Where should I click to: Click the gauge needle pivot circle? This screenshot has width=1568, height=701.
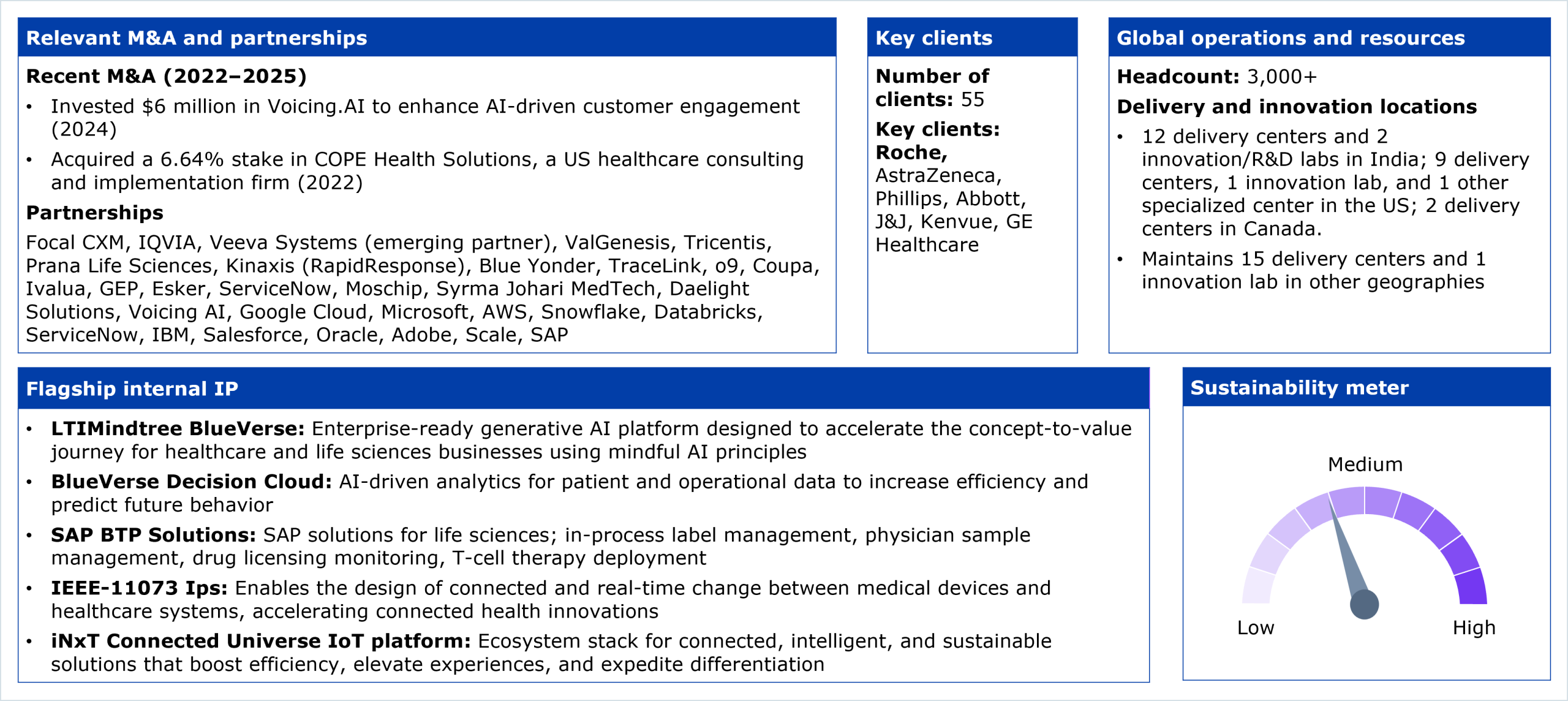click(1364, 605)
